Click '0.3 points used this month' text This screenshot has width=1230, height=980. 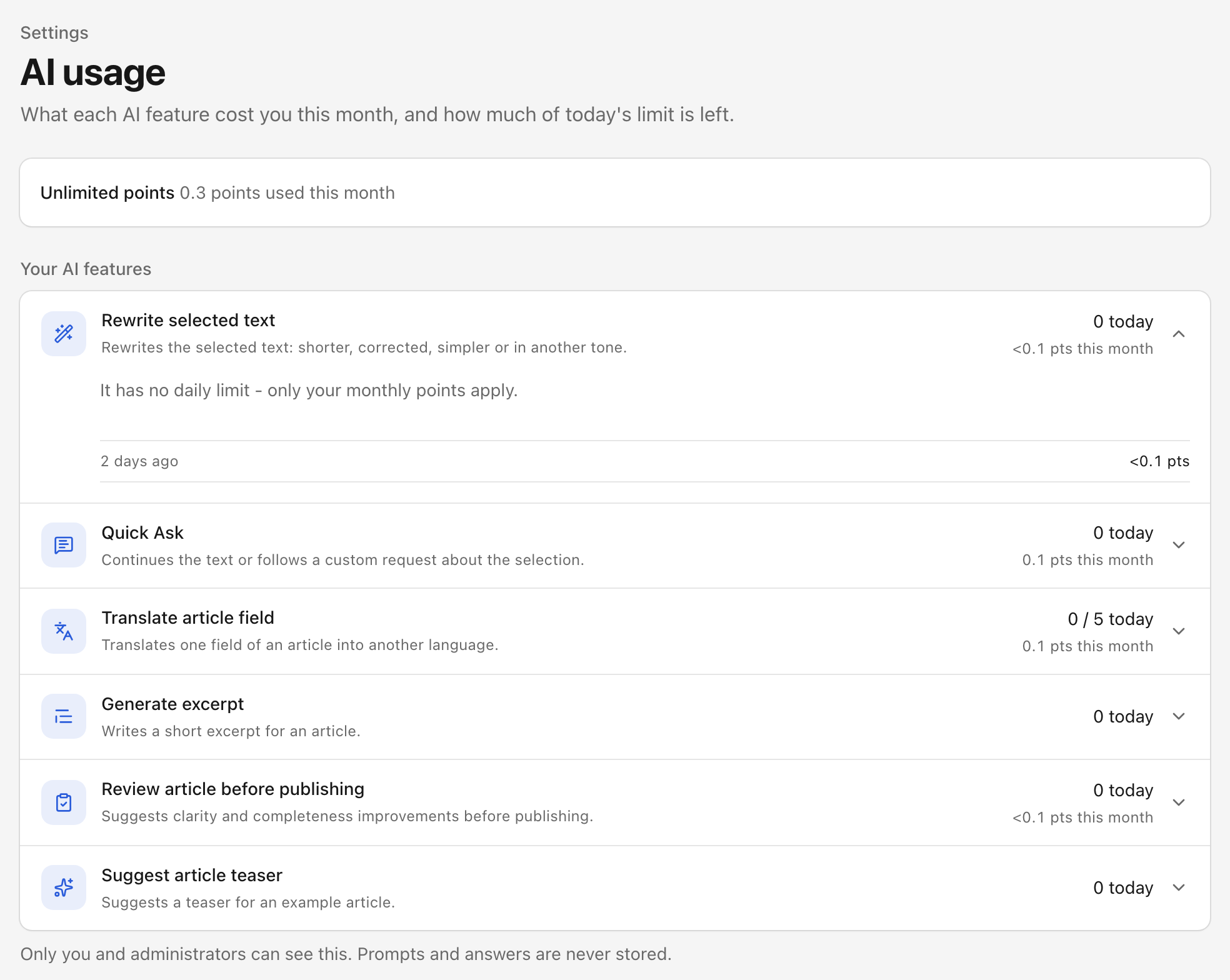click(x=287, y=192)
